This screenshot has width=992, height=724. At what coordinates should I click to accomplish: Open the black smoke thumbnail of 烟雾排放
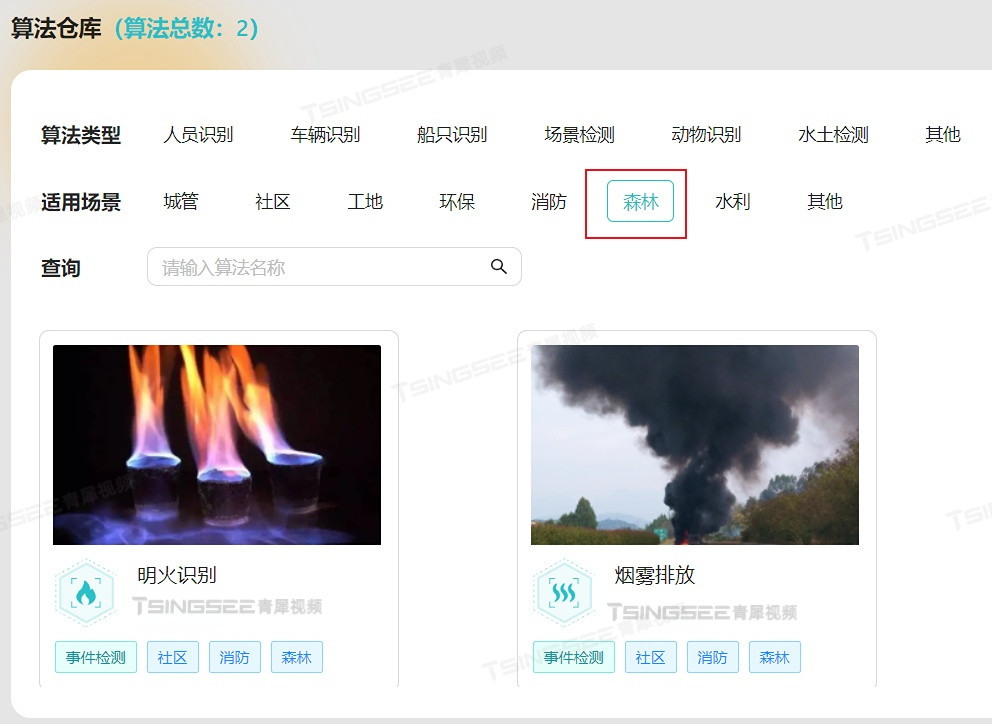click(x=695, y=444)
